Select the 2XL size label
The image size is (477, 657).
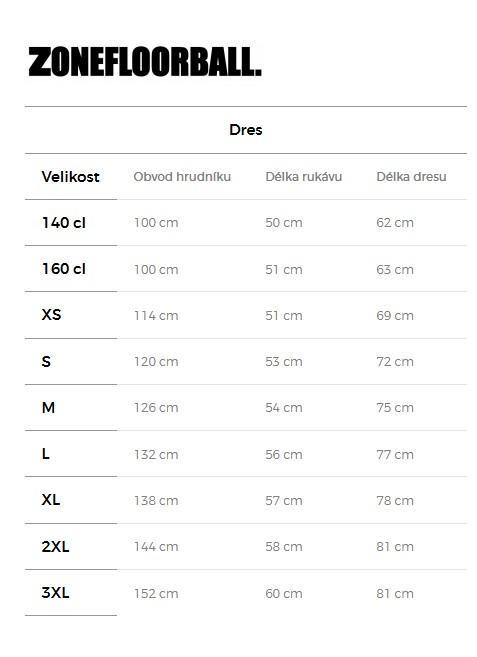tap(55, 546)
